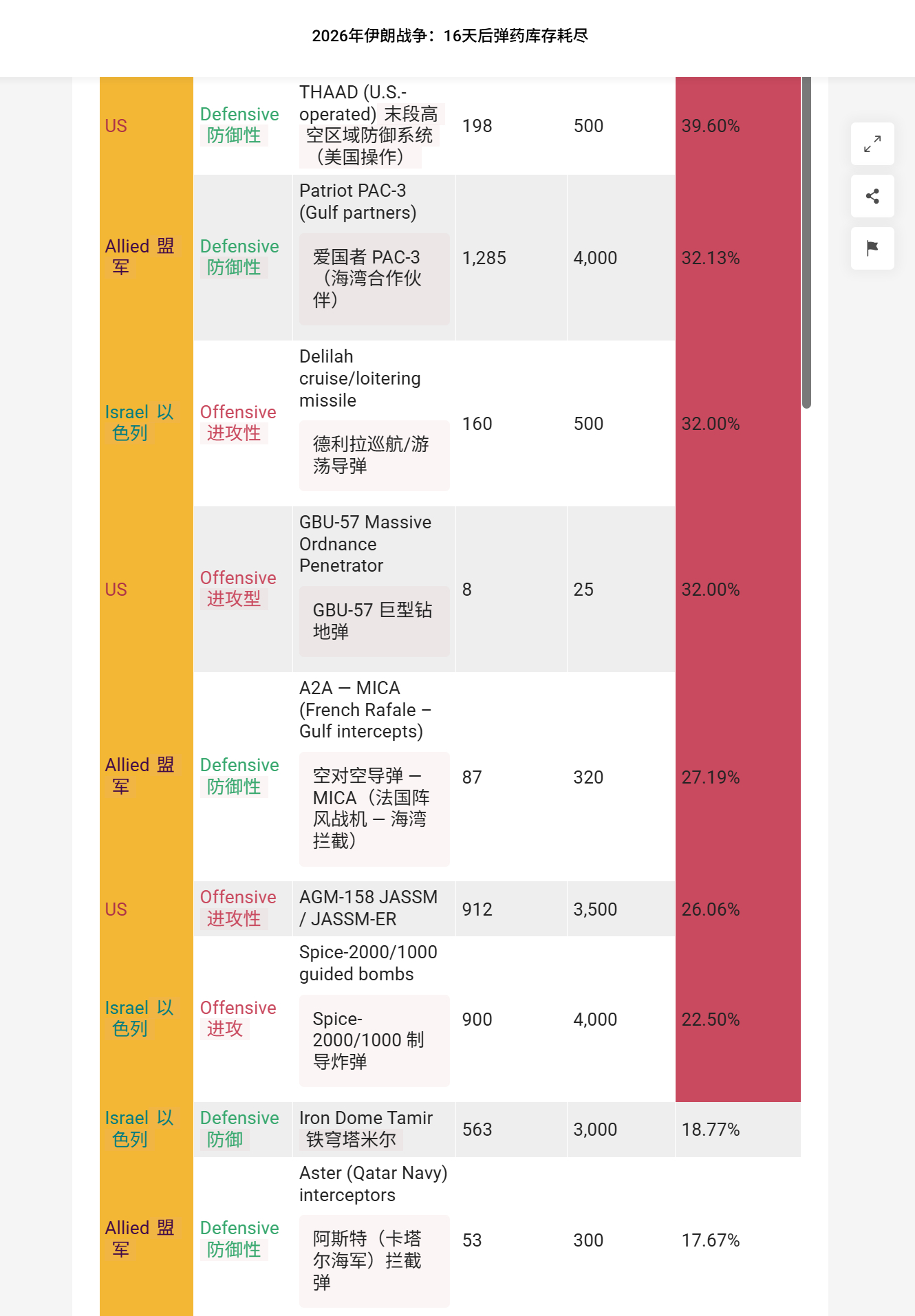Image resolution: width=915 pixels, height=1316 pixels.
Task: Click the Spice-2000/1000 guided bombs cell
Action: [x=374, y=1019]
